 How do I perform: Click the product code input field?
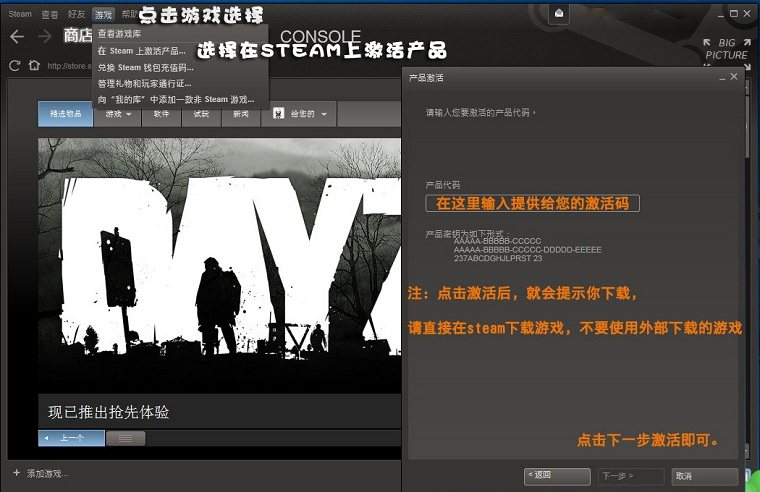click(532, 203)
